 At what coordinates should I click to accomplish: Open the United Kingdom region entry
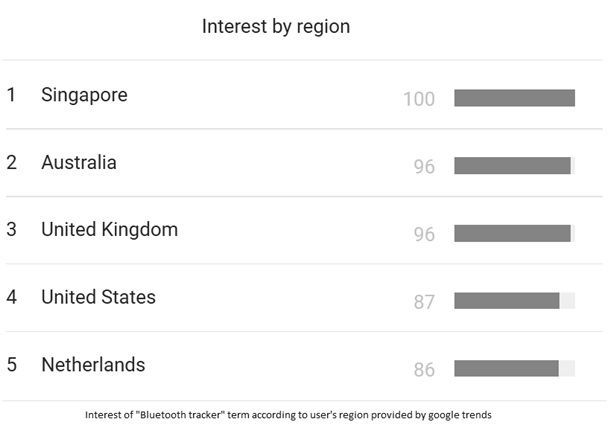[x=109, y=229]
